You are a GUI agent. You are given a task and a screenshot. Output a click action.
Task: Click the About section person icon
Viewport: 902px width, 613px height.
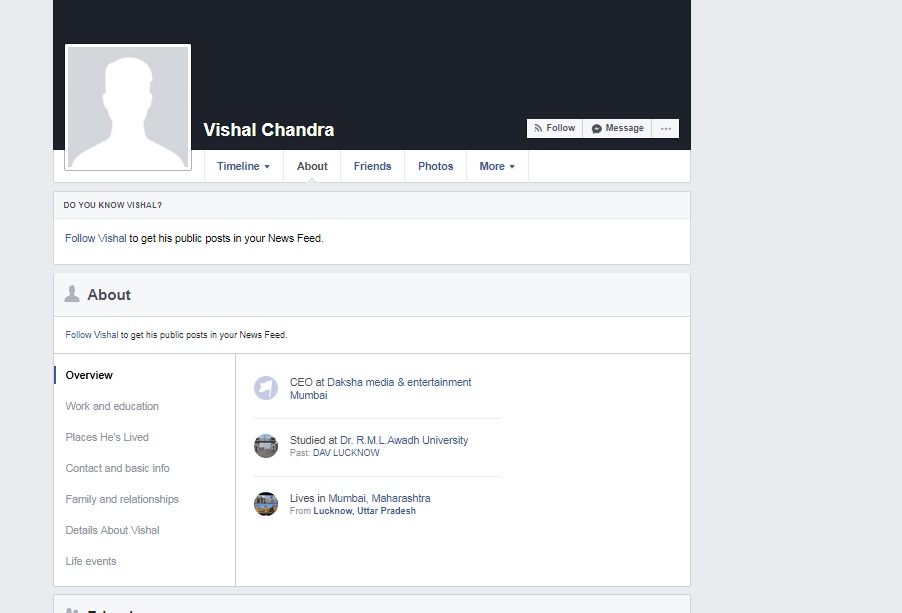(72, 294)
